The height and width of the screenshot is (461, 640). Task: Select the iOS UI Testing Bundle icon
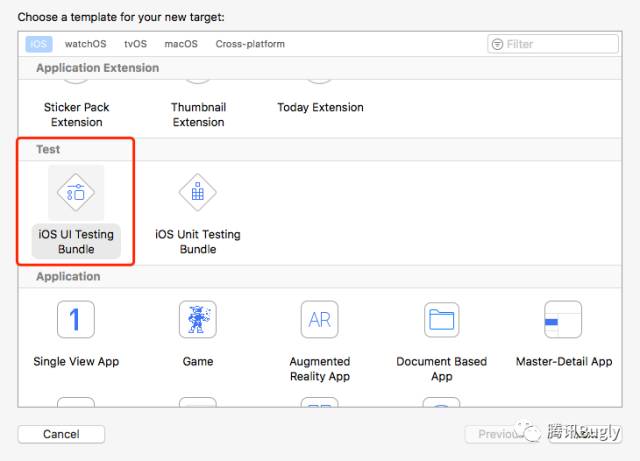(76, 192)
